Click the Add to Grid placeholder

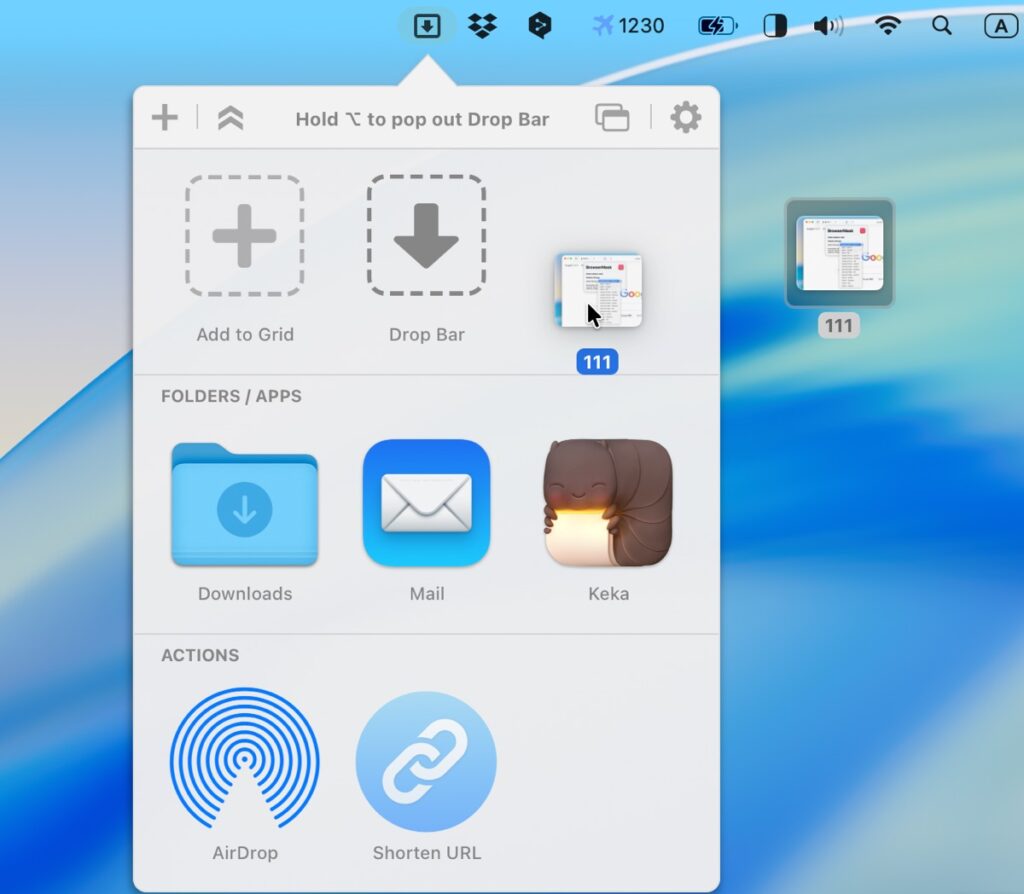pos(245,237)
